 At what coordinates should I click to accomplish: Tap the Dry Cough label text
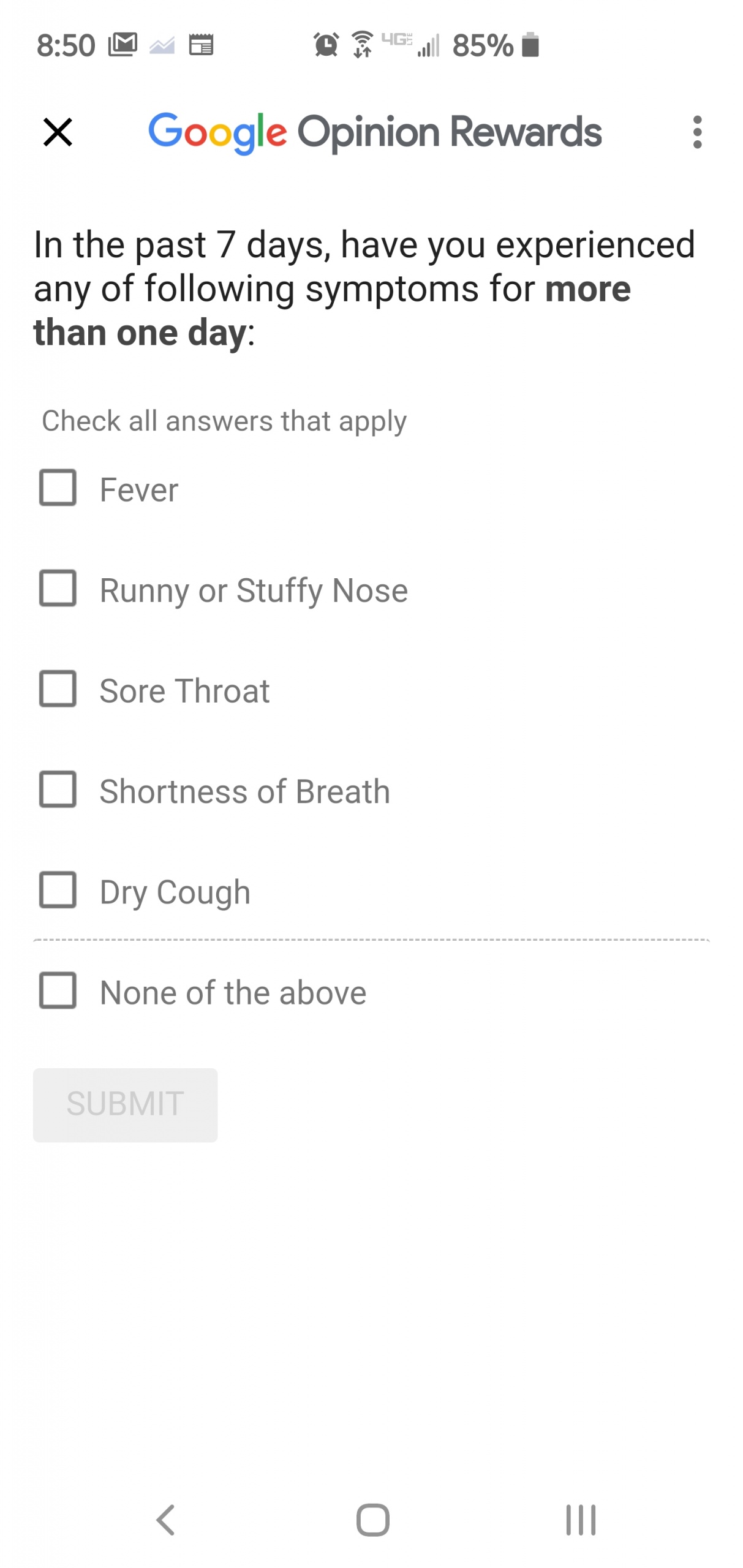click(175, 892)
